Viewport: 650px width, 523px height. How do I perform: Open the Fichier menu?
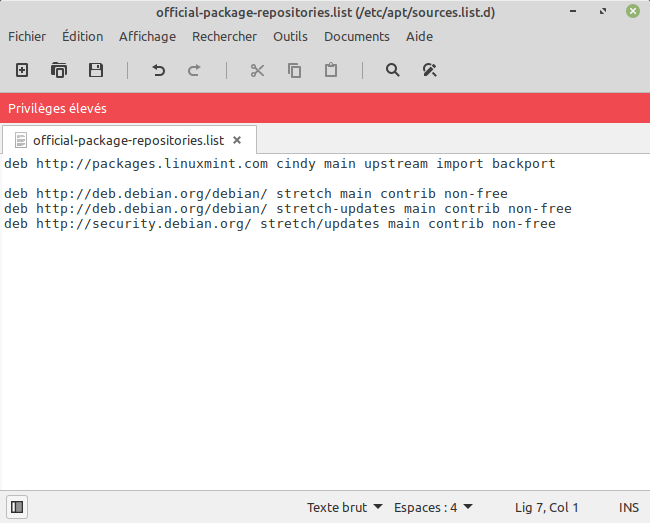(x=27, y=36)
